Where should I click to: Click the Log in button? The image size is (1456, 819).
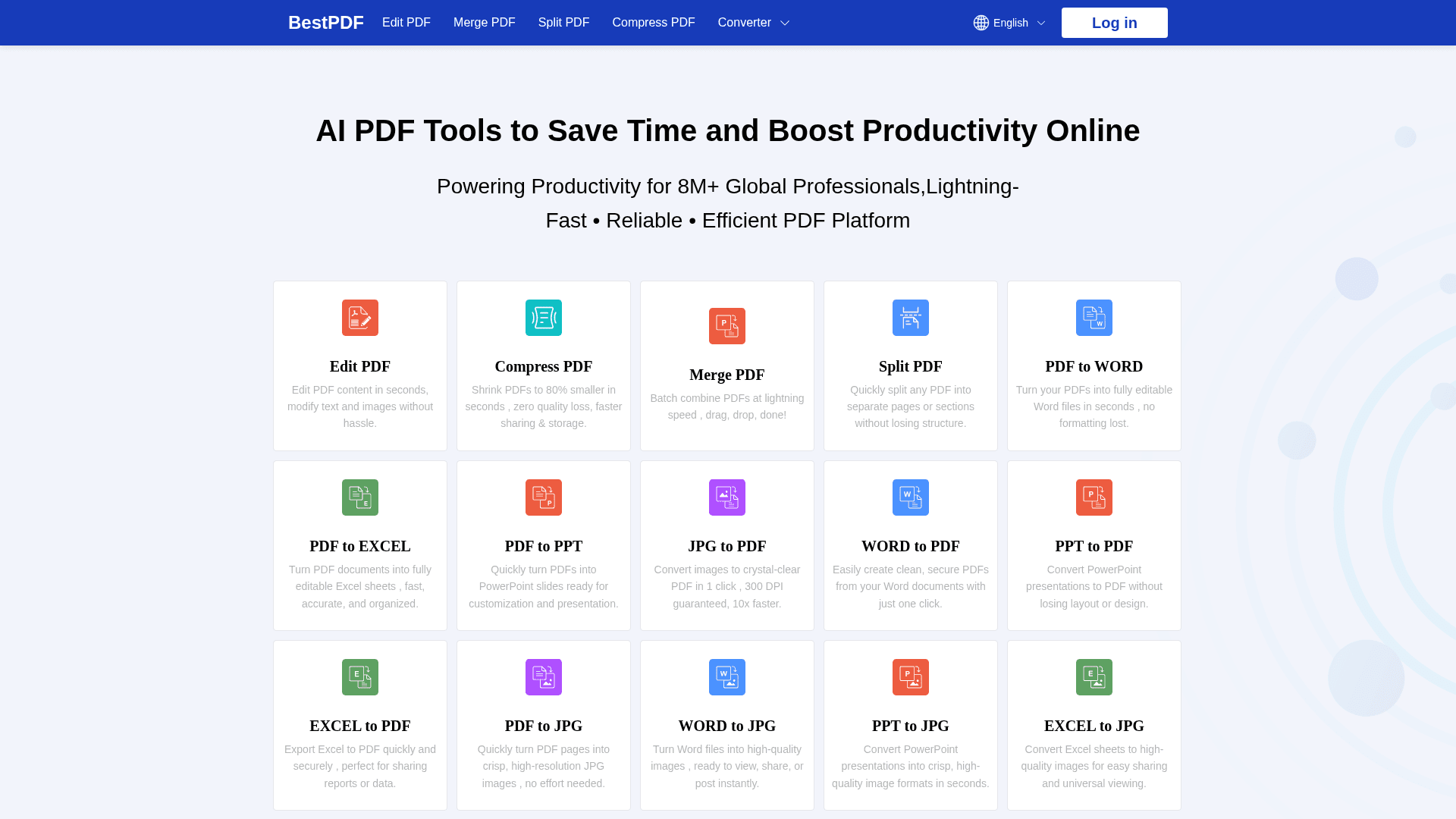tap(1114, 23)
